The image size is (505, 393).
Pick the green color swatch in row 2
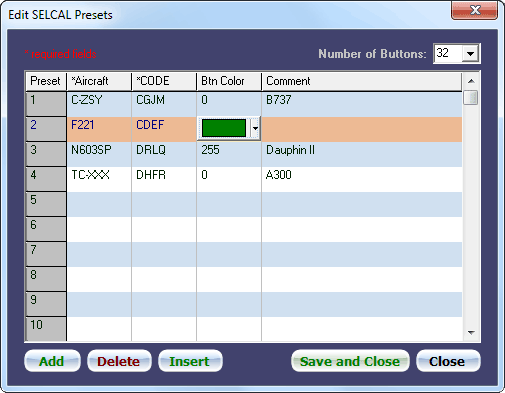[224, 128]
